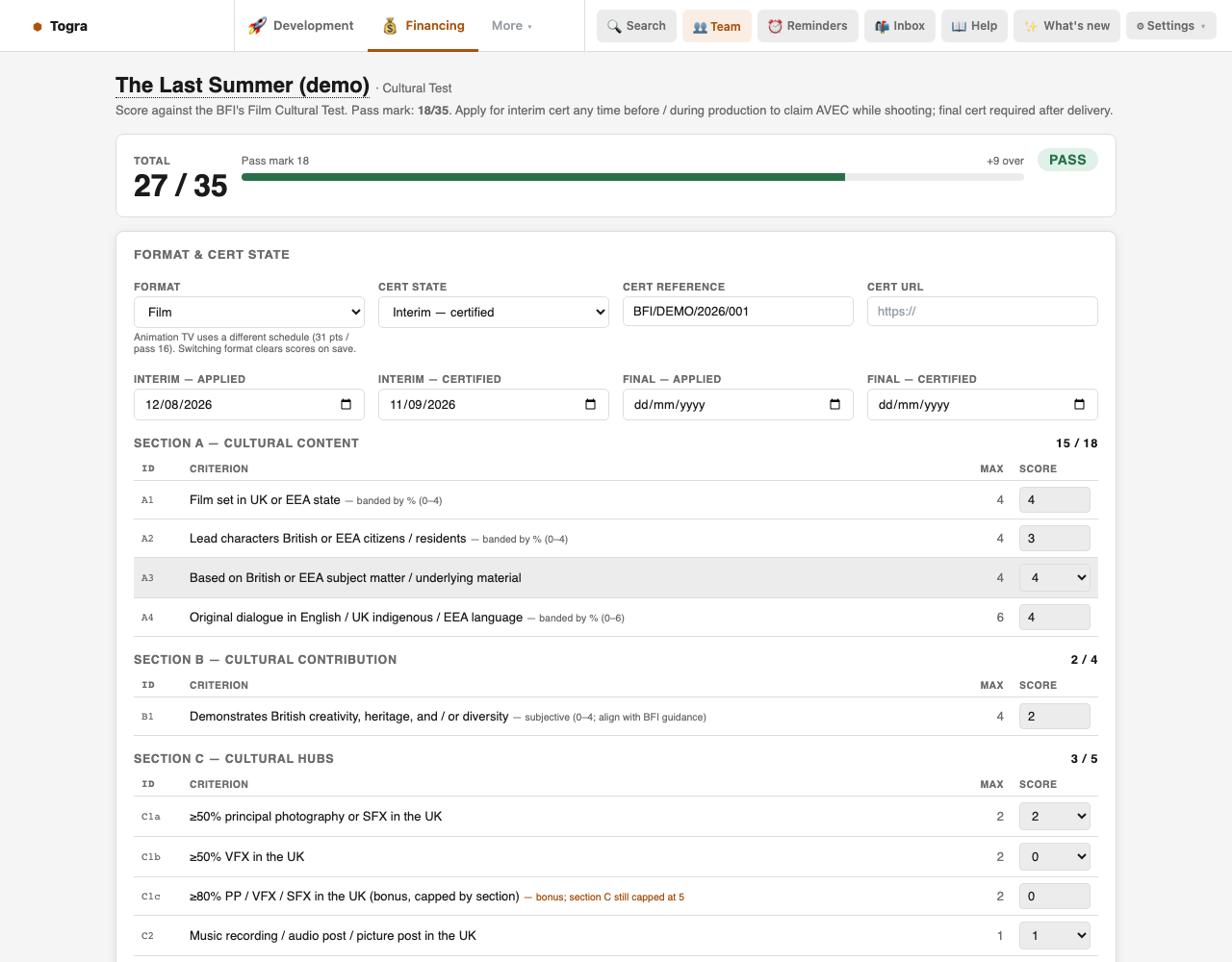The height and width of the screenshot is (962, 1232).
Task: Open the A3 score dropdown
Action: (1055, 577)
